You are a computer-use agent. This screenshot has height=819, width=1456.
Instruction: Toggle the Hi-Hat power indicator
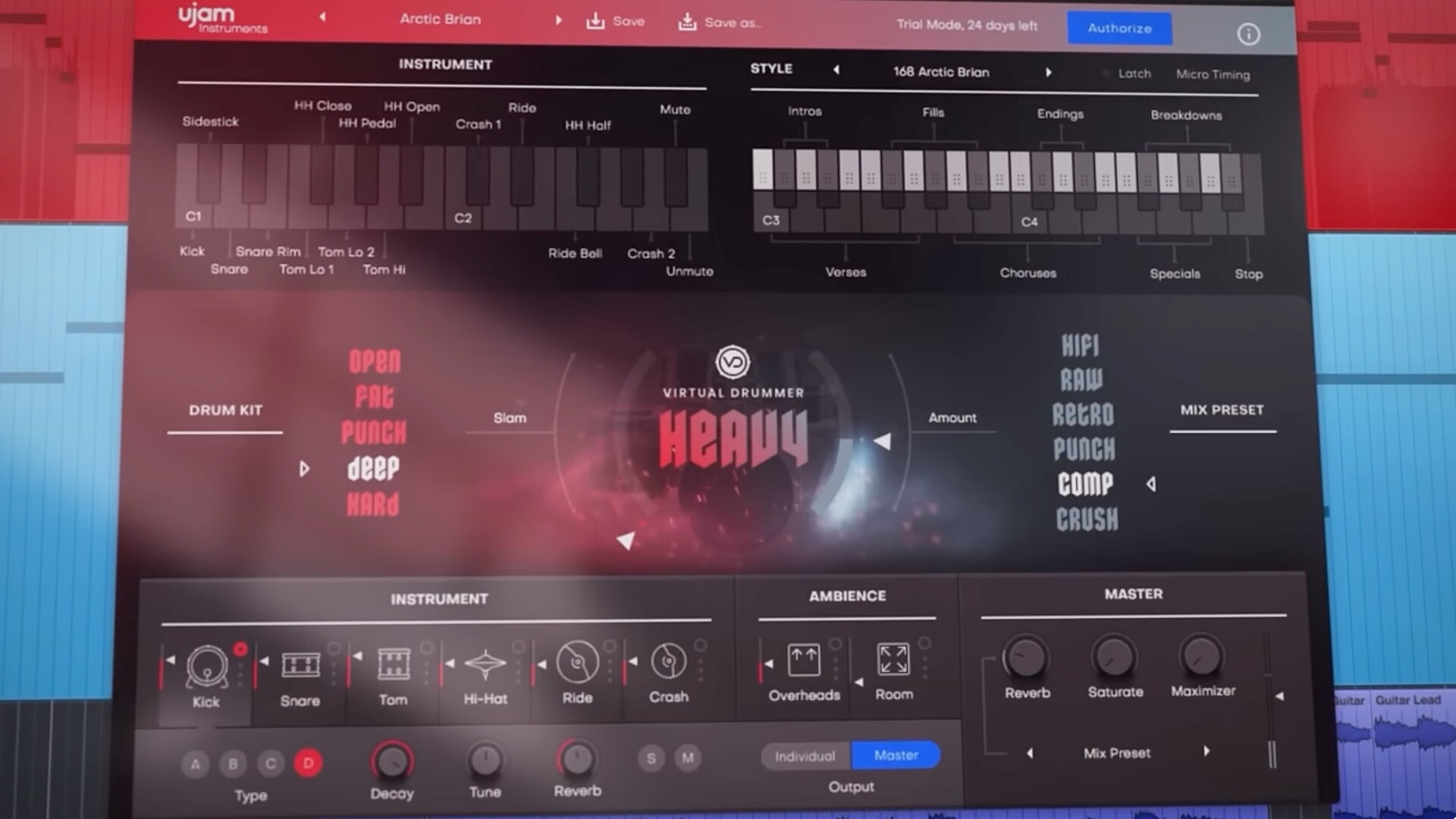519,647
